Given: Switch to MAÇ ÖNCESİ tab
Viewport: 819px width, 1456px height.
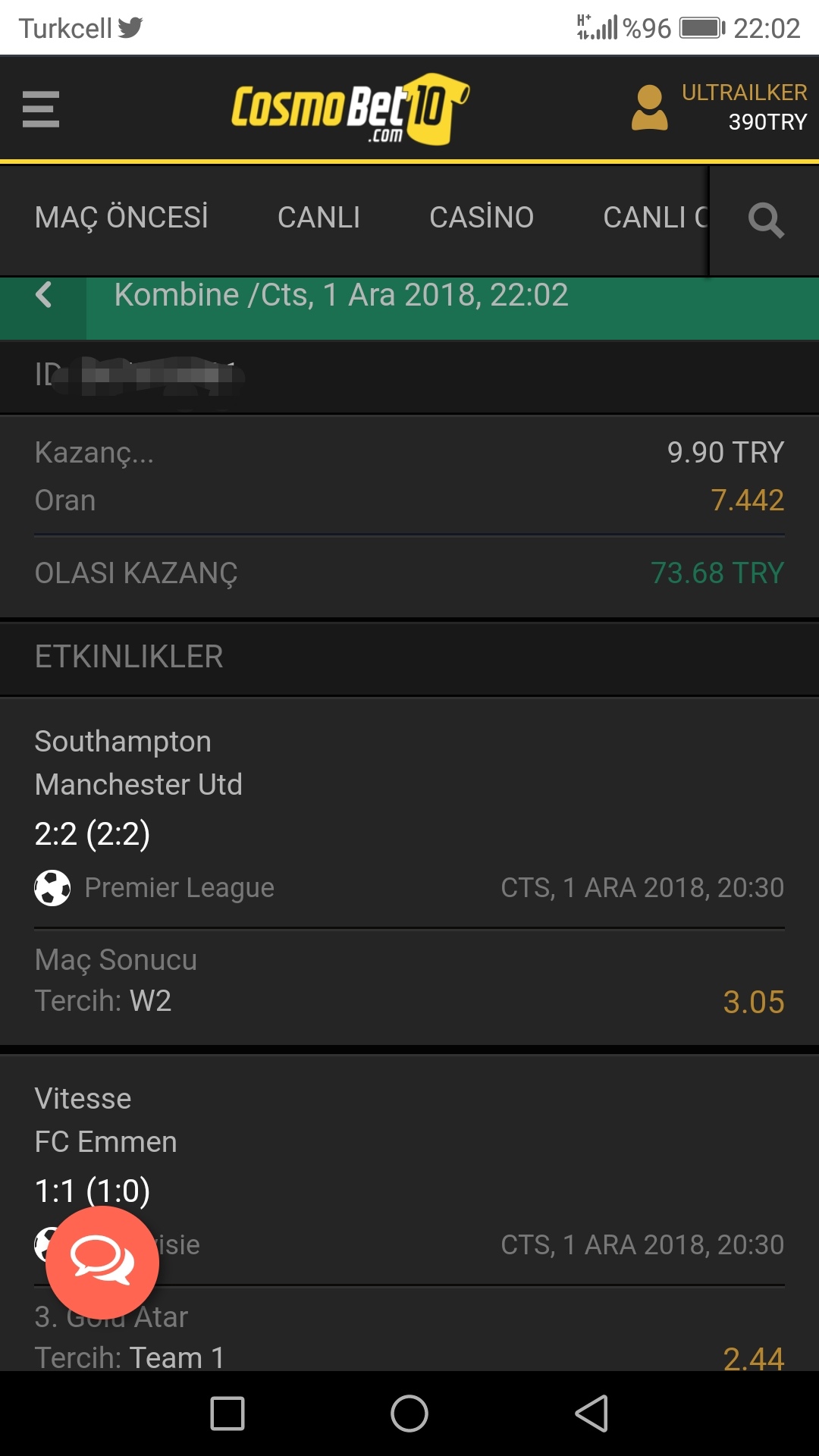Looking at the screenshot, I should tap(121, 218).
